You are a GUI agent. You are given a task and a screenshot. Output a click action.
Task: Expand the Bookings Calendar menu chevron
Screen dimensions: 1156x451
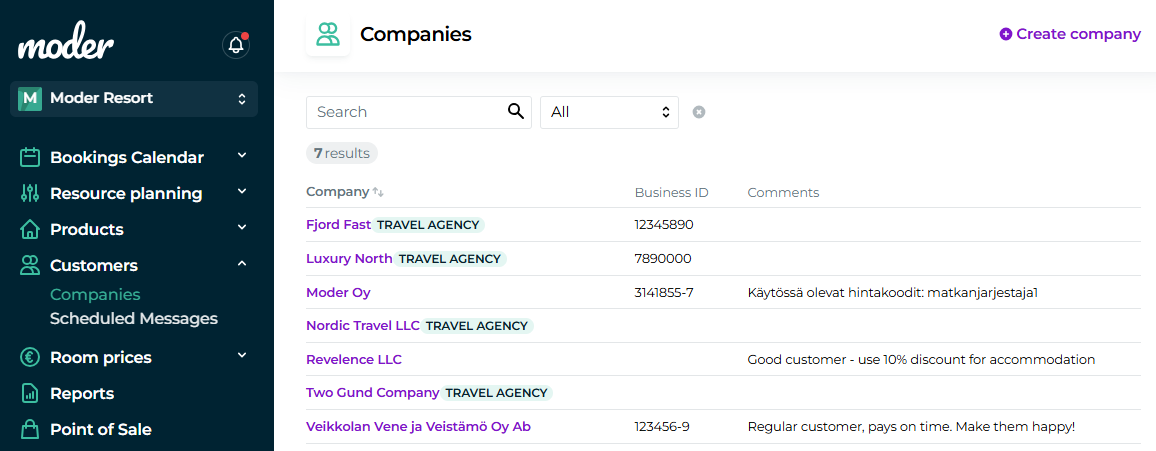[241, 156]
